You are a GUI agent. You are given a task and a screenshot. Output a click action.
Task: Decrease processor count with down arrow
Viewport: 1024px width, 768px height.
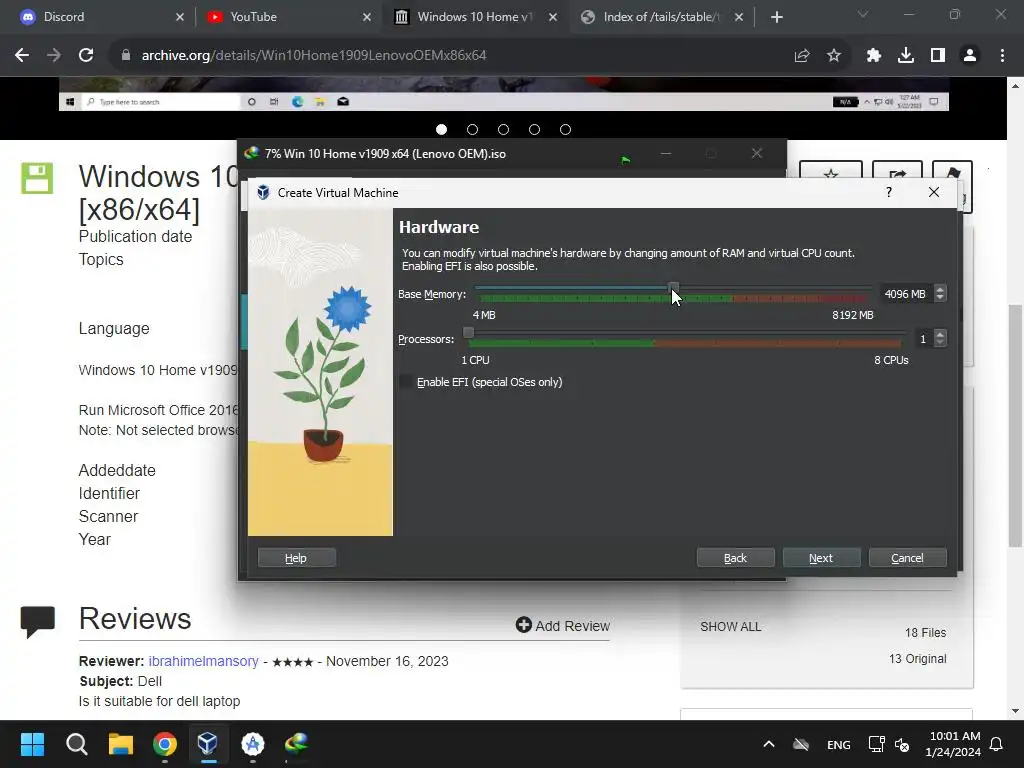pyautogui.click(x=940, y=342)
